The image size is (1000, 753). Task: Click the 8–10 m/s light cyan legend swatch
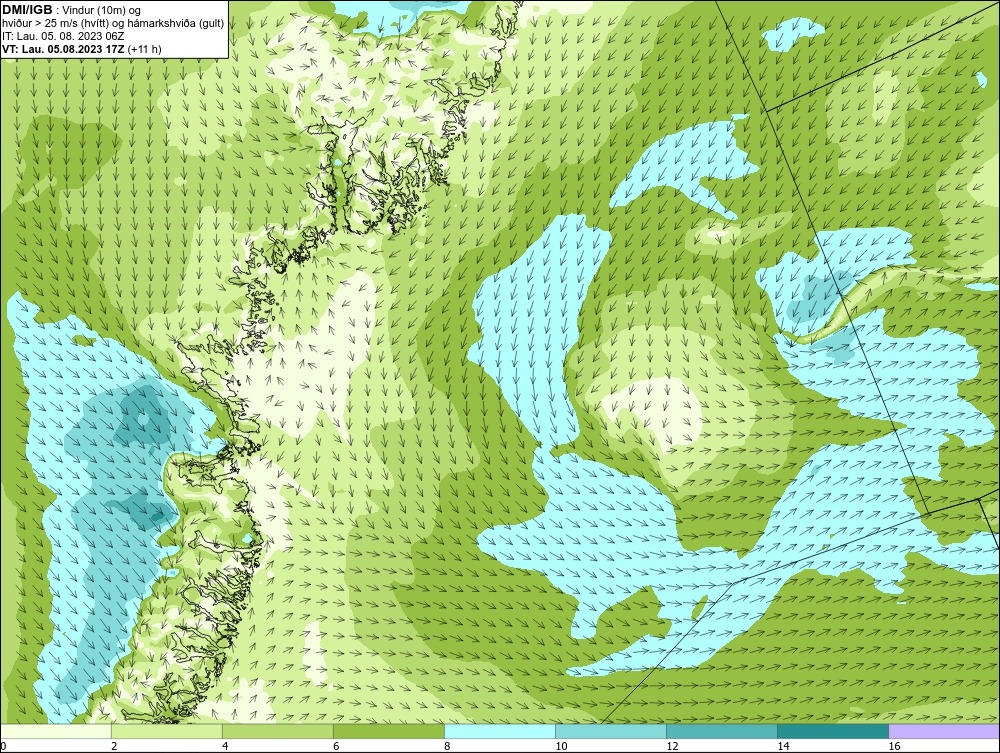(x=499, y=731)
